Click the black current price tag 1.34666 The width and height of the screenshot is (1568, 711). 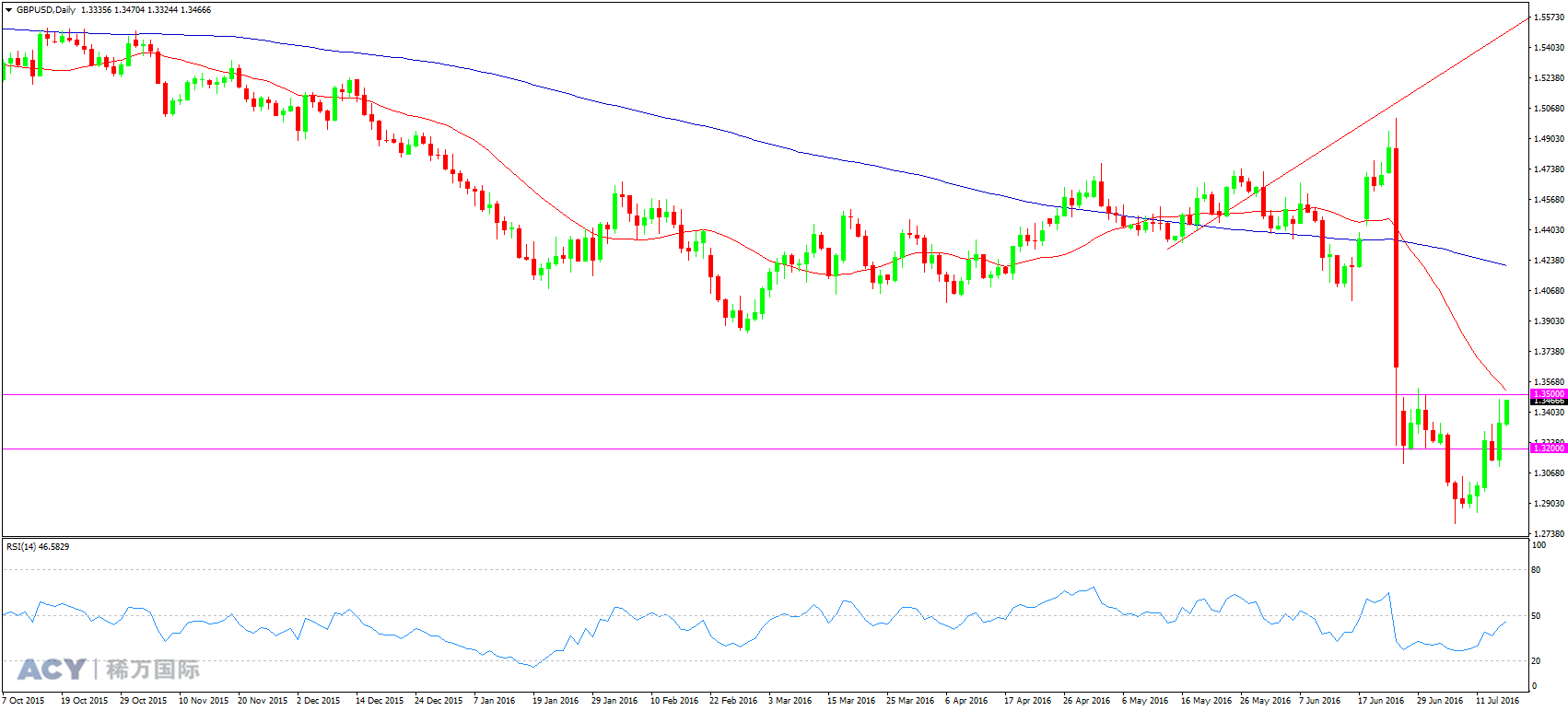coord(1548,401)
